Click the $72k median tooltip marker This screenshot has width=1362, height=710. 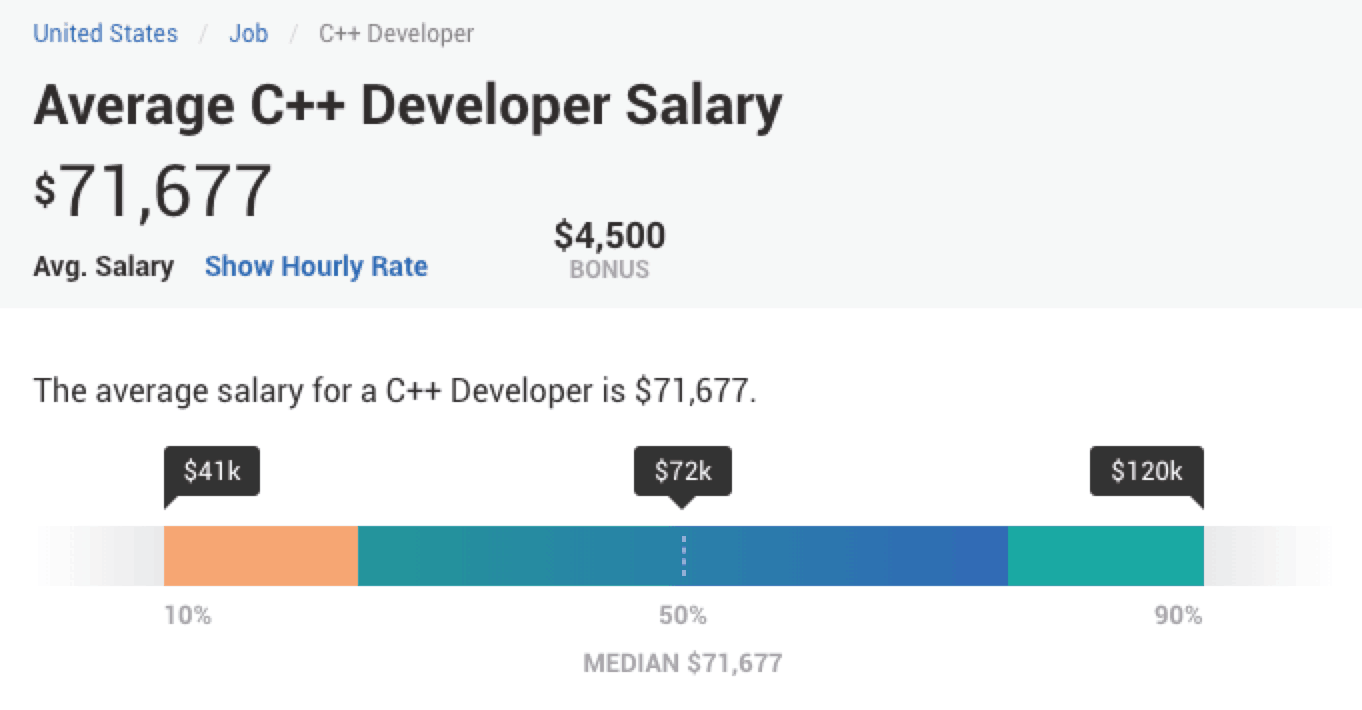point(683,471)
